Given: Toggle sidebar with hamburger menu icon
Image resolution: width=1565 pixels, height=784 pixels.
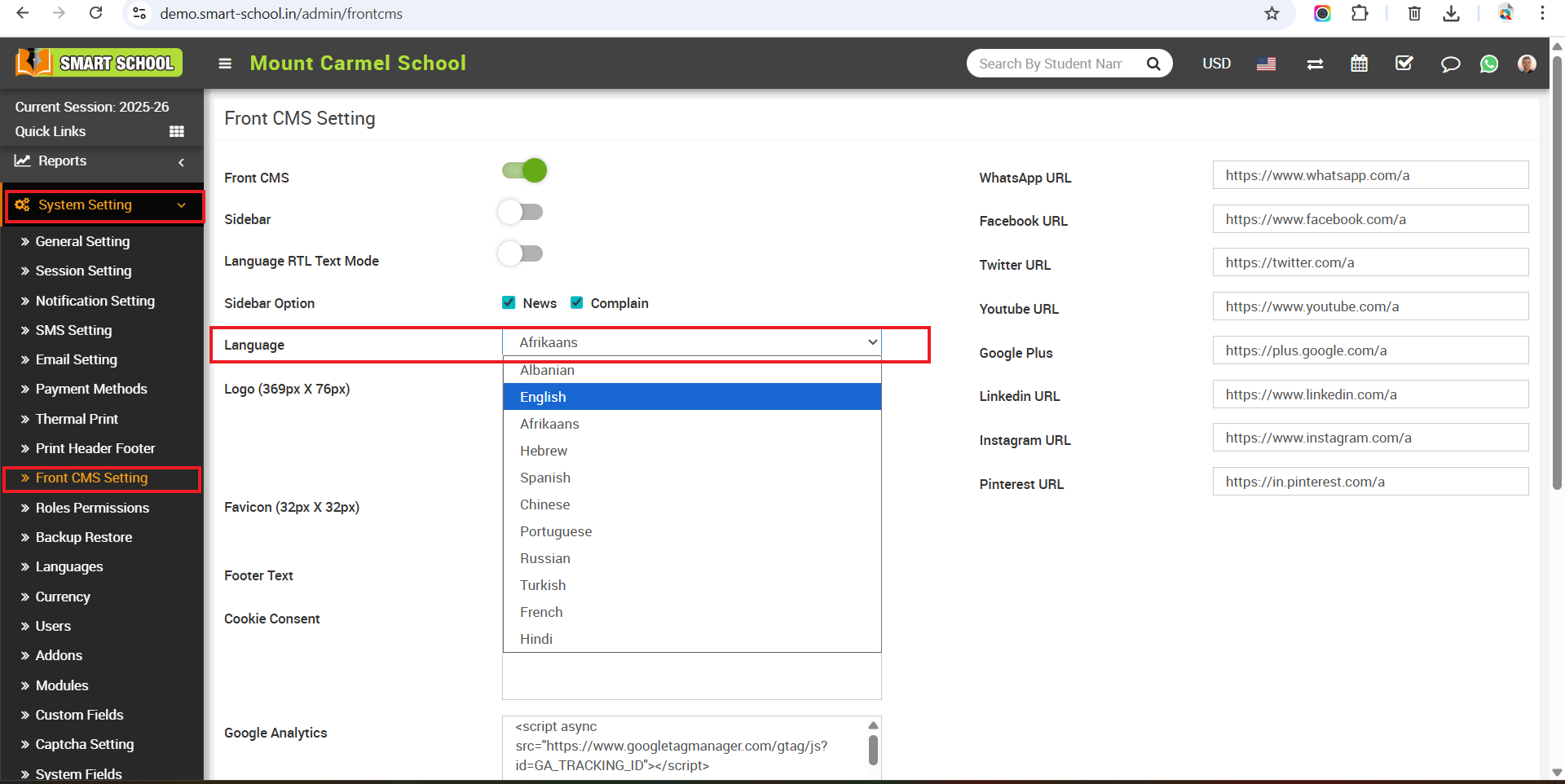Looking at the screenshot, I should point(225,64).
